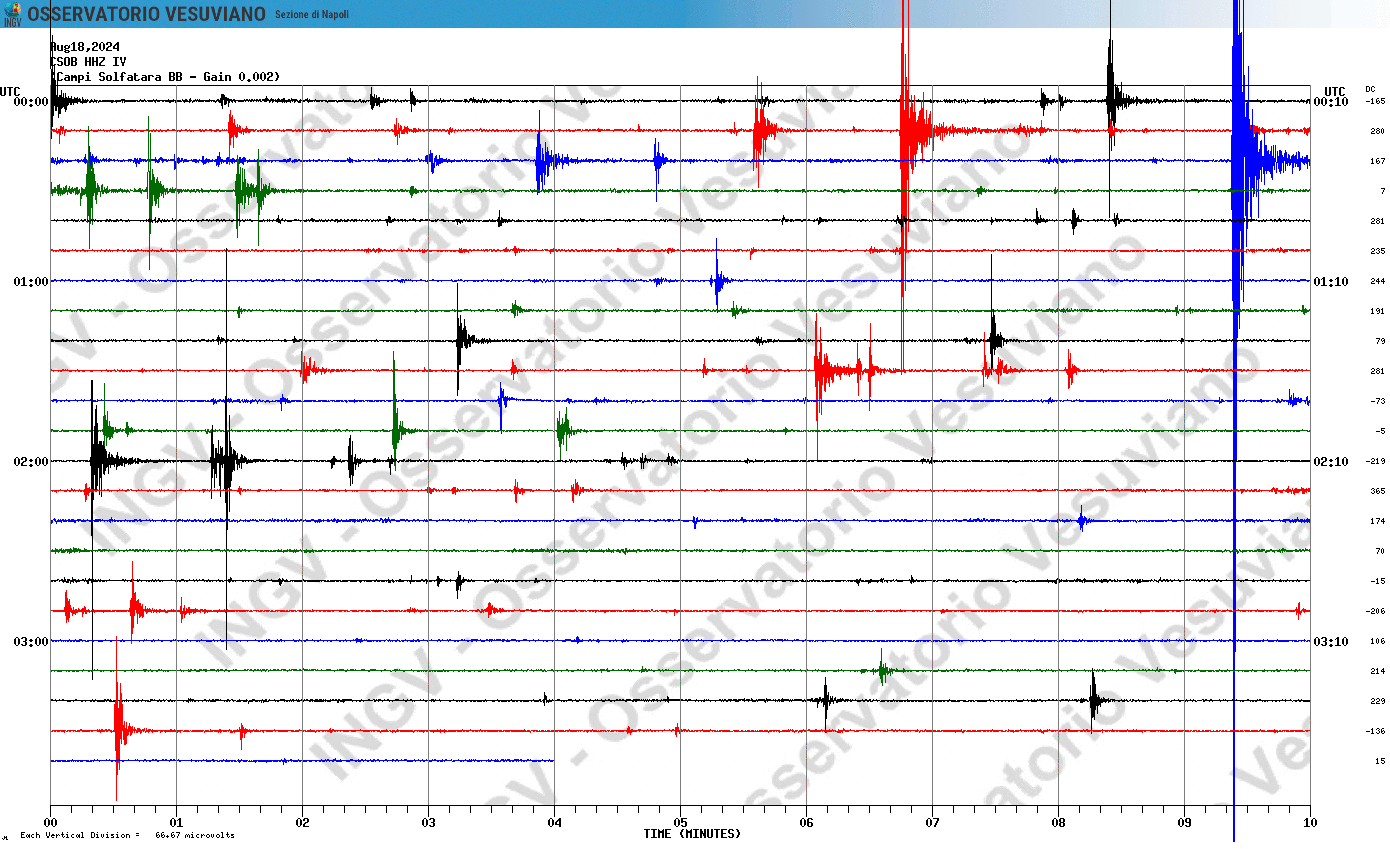Click the DC value 365
This screenshot has height=849, width=1390.
1378,491
